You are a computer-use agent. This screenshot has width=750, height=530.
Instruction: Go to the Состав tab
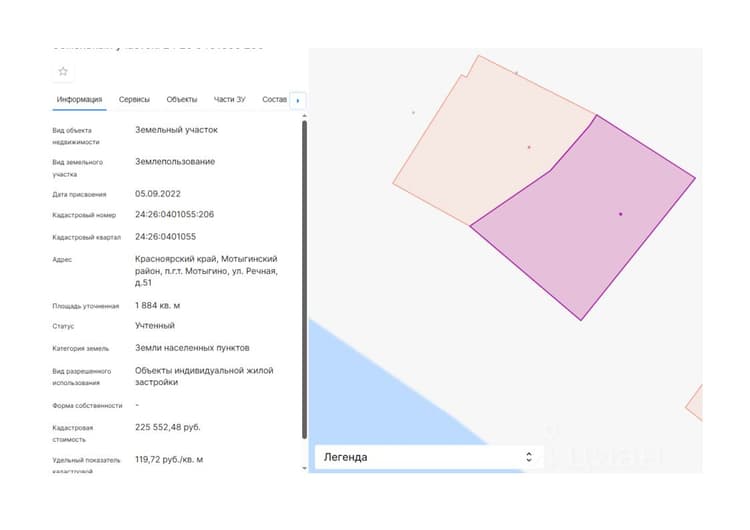274,99
